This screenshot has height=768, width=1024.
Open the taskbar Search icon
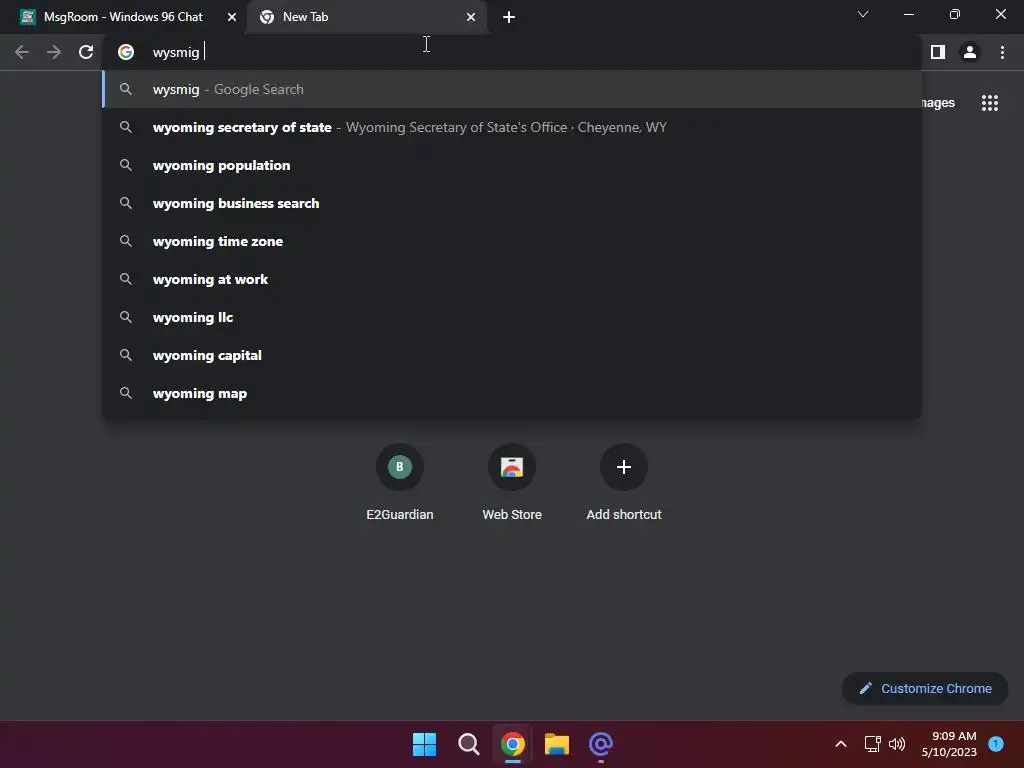pos(469,744)
